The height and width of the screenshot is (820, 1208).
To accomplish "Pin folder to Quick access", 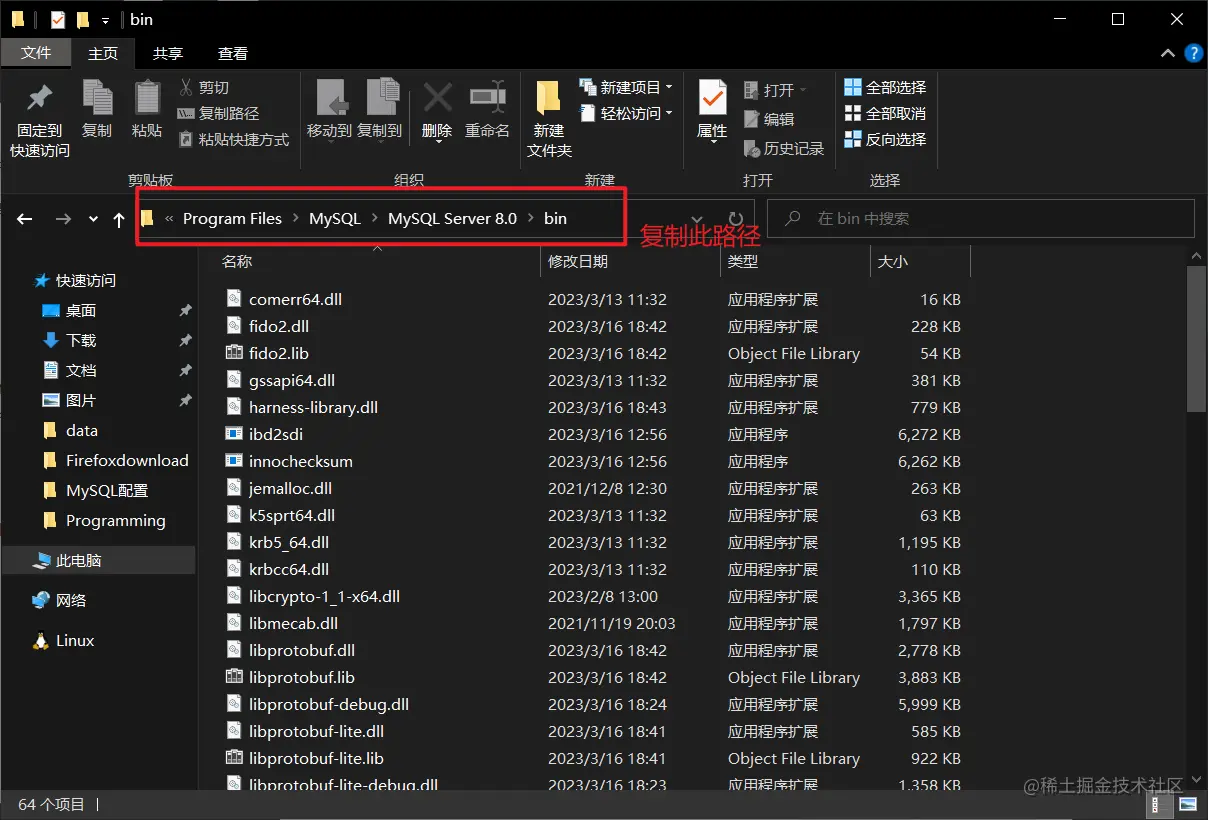I will (x=40, y=119).
